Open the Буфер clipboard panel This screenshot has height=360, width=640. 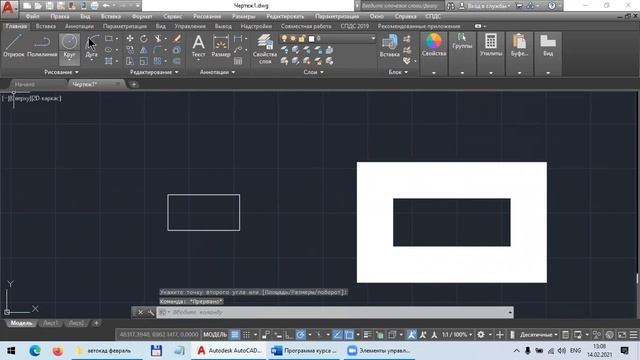pos(519,45)
